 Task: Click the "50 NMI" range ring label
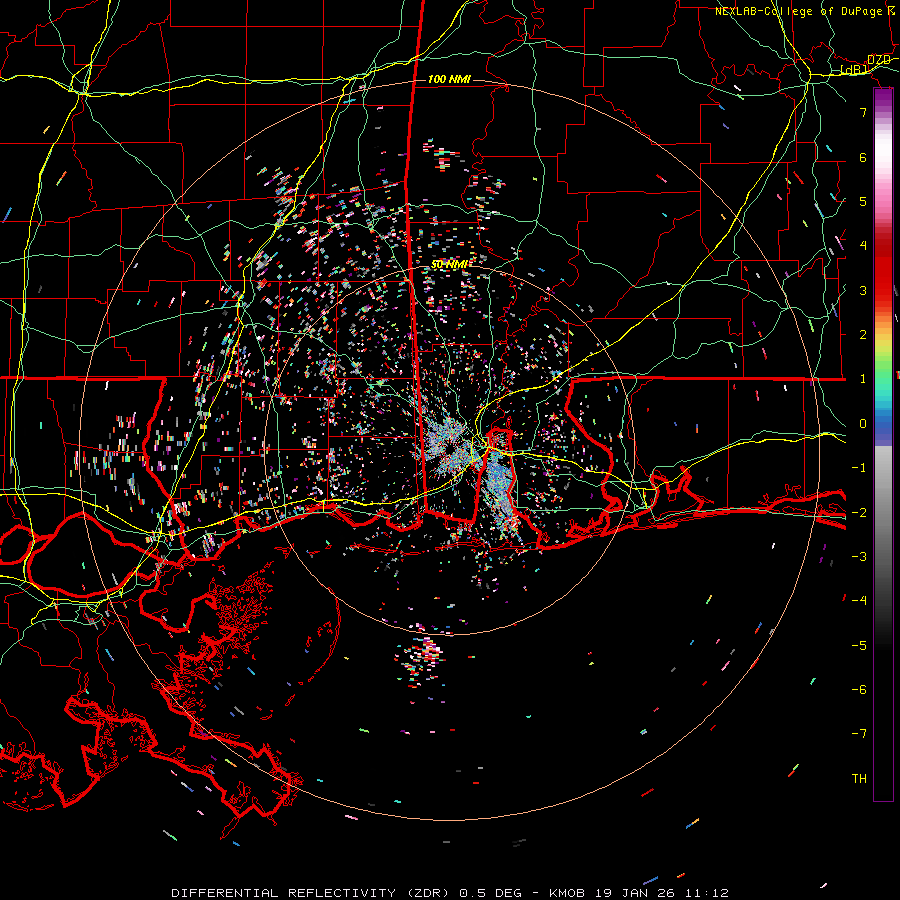pos(449,264)
